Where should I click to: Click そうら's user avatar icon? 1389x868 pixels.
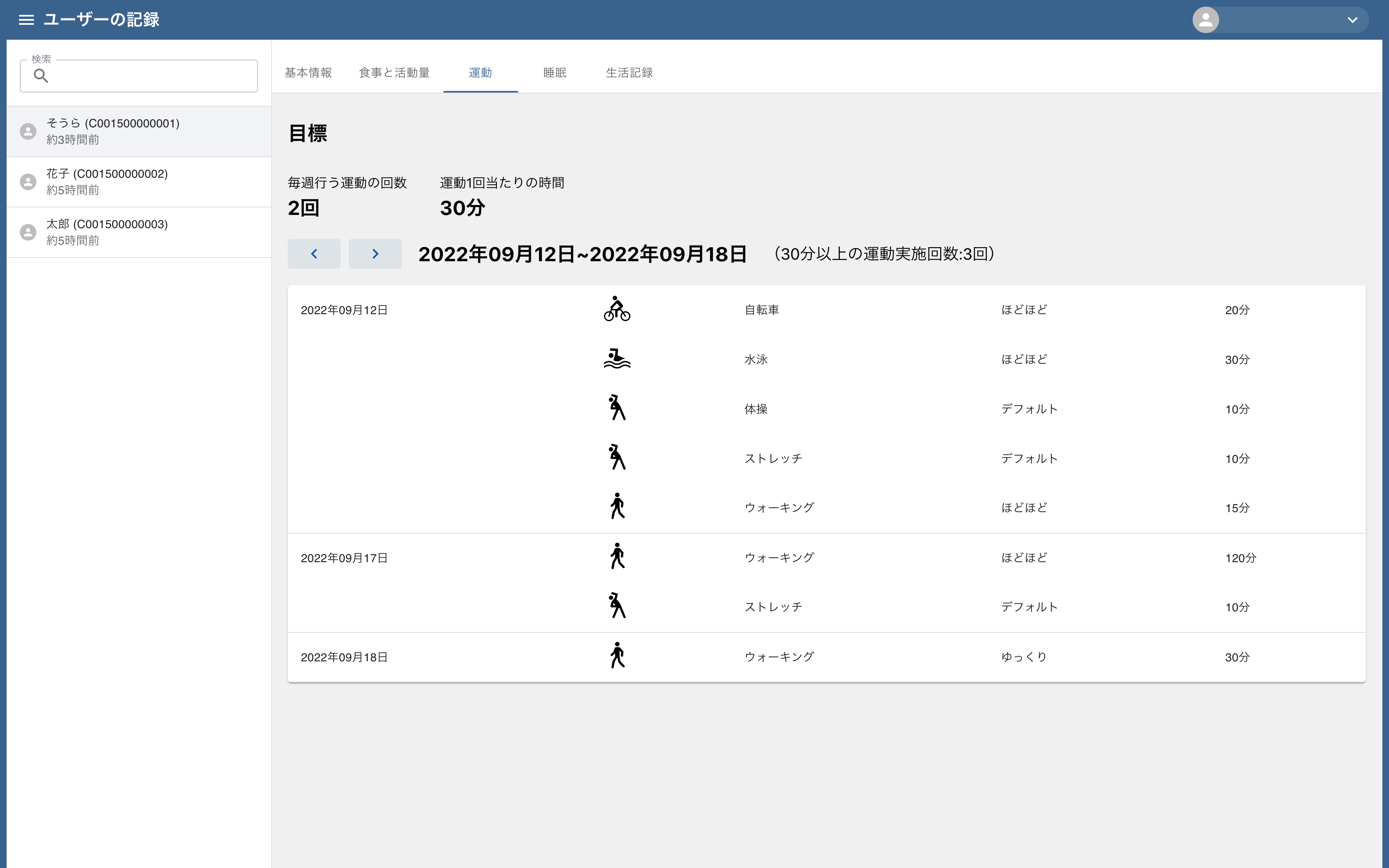(x=28, y=131)
